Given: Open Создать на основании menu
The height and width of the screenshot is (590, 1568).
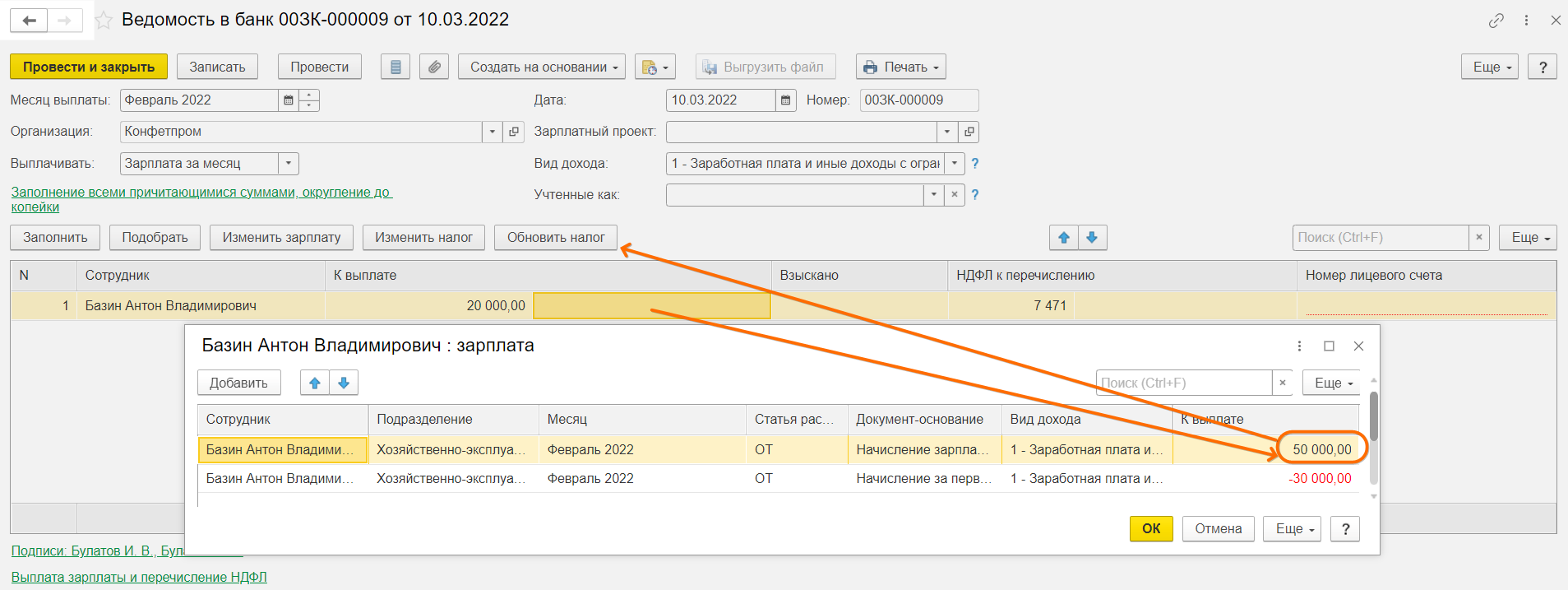Looking at the screenshot, I should (x=543, y=67).
